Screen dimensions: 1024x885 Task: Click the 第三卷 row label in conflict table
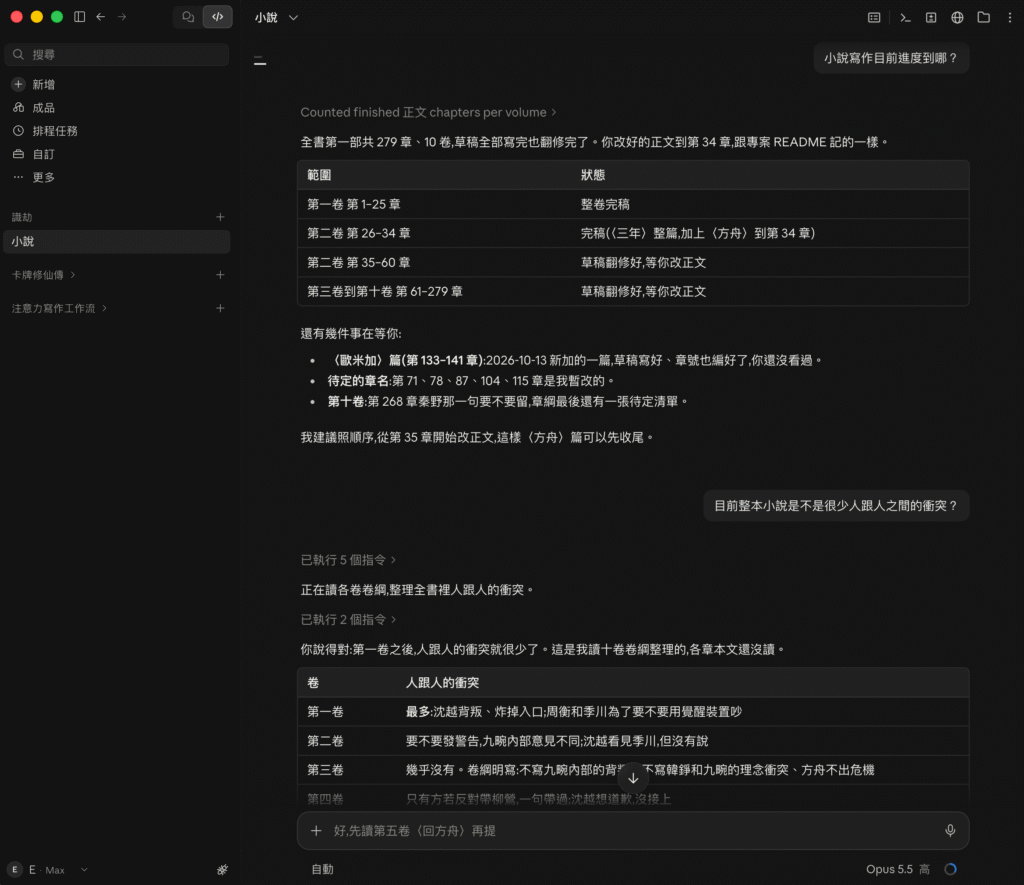[326, 770]
